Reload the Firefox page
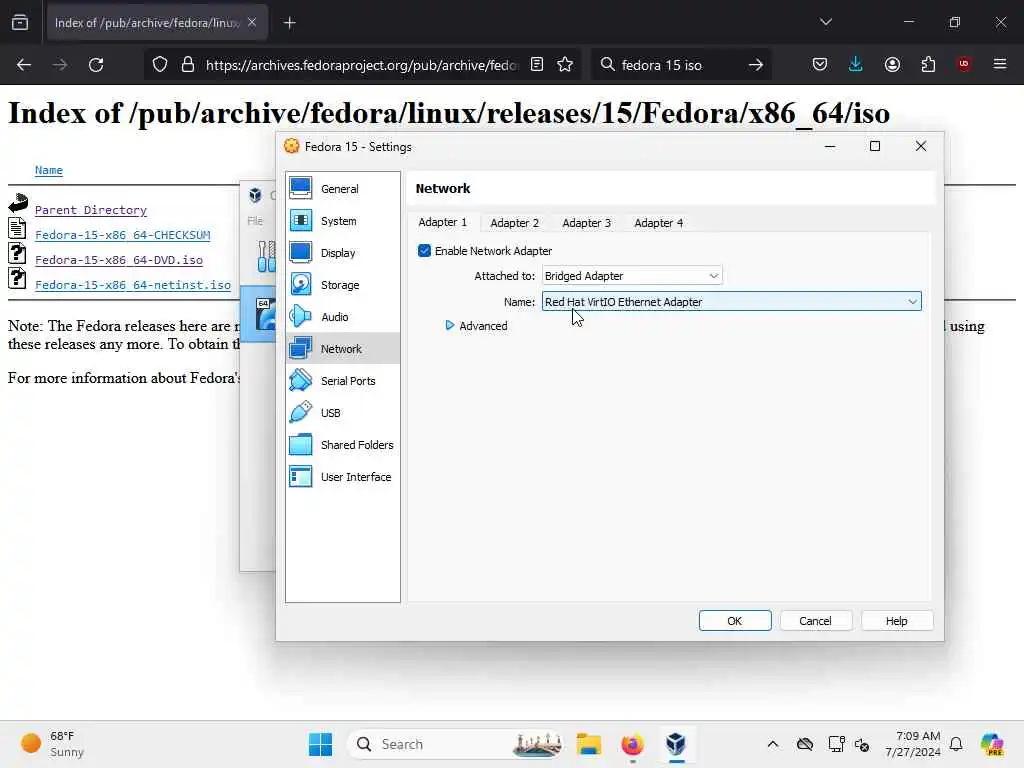Screen dimensions: 1024x768 point(96,65)
